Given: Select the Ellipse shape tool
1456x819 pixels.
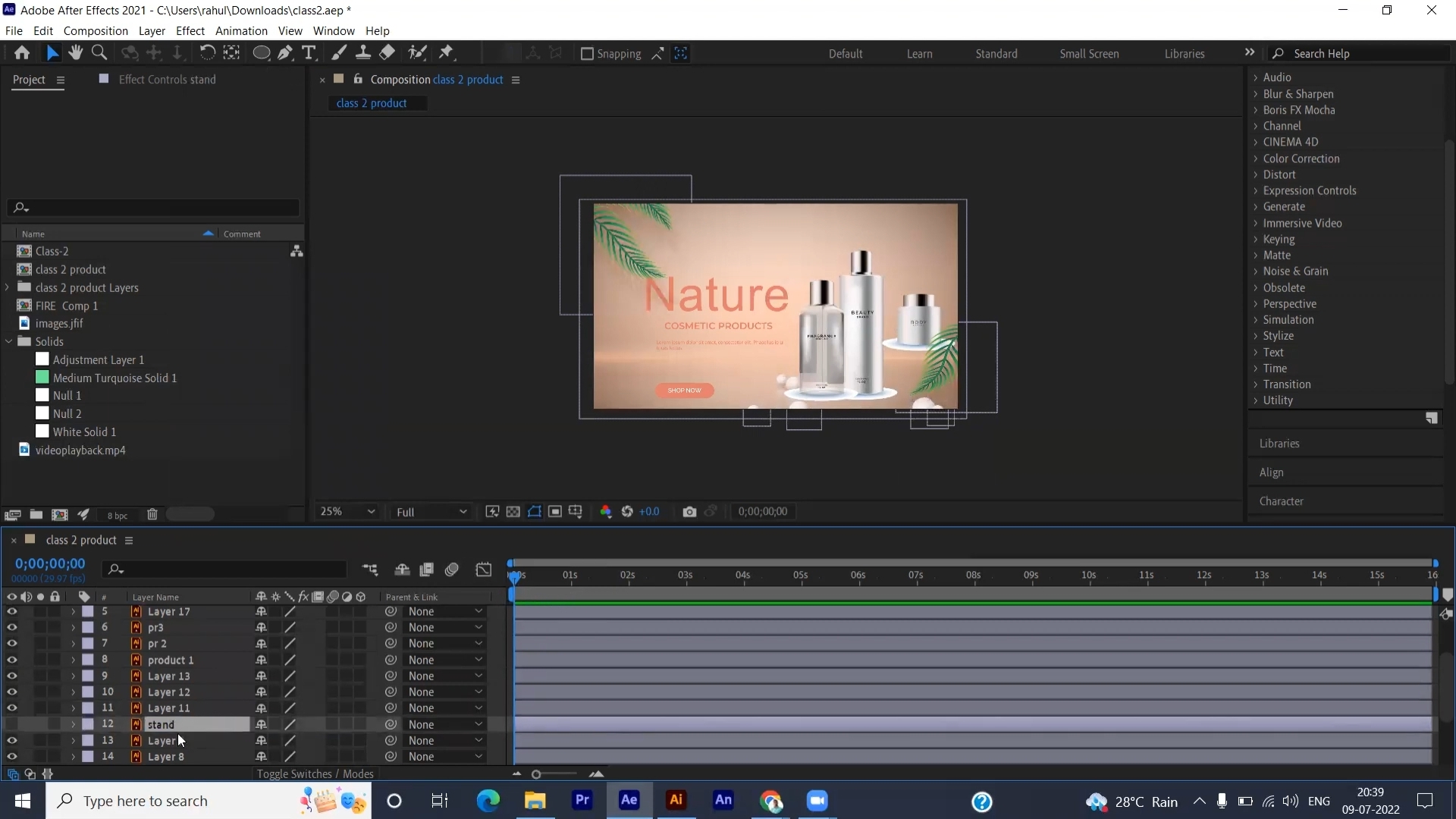Looking at the screenshot, I should [x=261, y=53].
